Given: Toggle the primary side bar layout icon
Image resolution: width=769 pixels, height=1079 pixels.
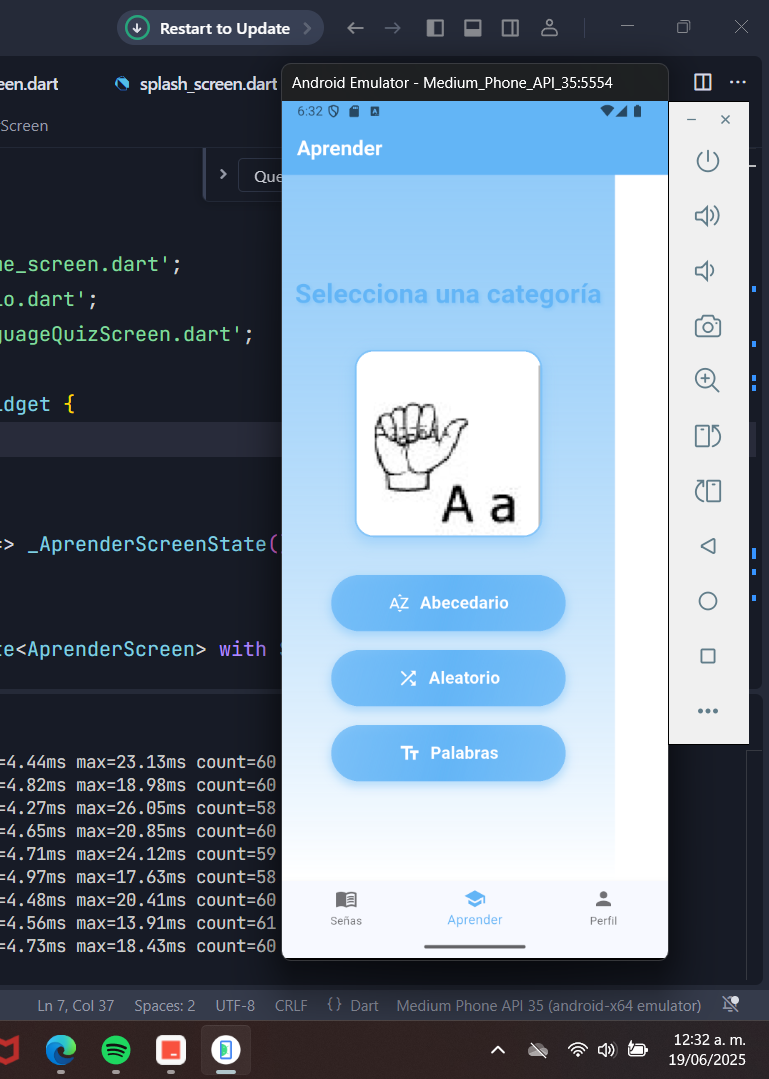Looking at the screenshot, I should point(435,28).
